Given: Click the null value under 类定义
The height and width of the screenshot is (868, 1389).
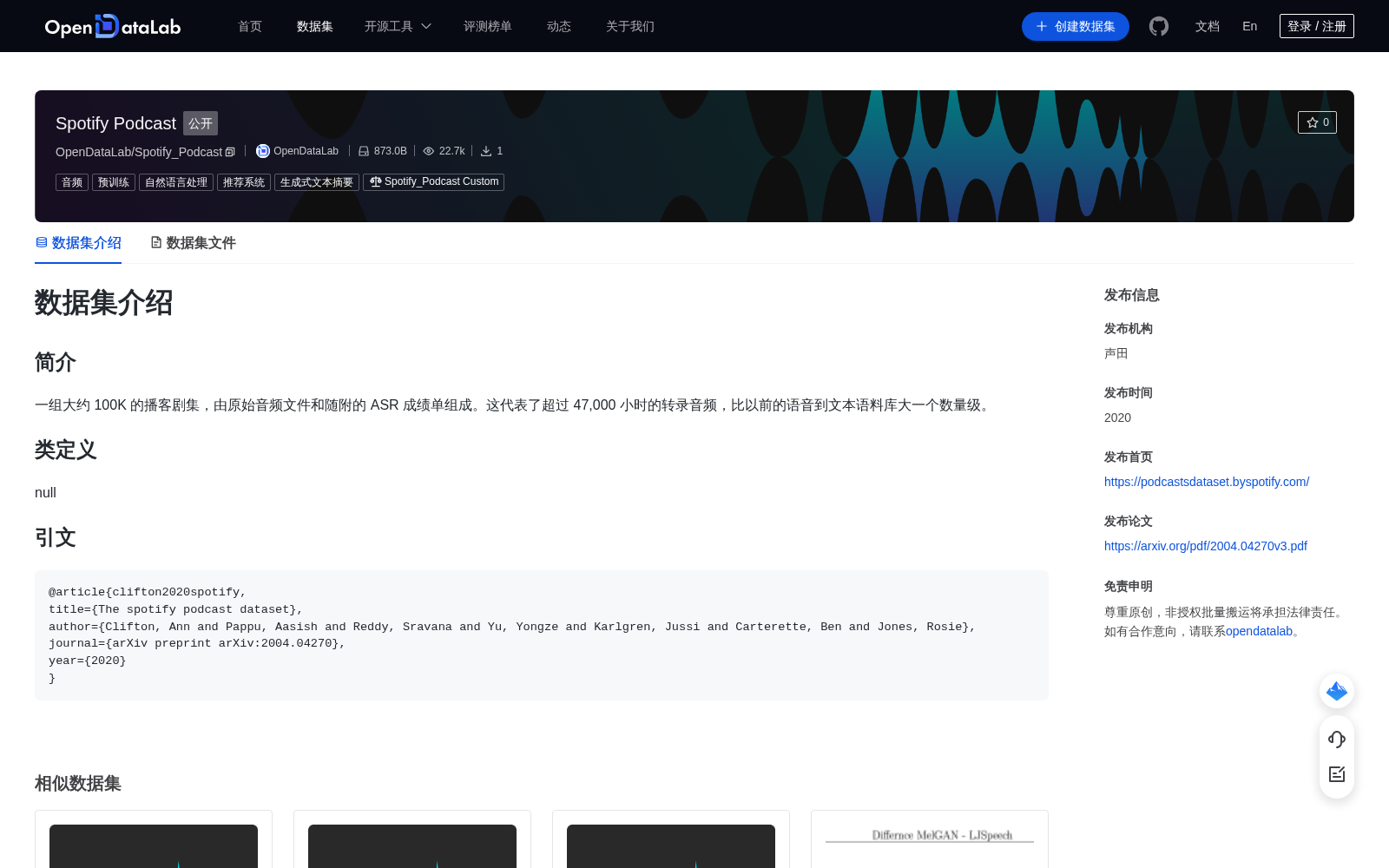Looking at the screenshot, I should coord(45,492).
